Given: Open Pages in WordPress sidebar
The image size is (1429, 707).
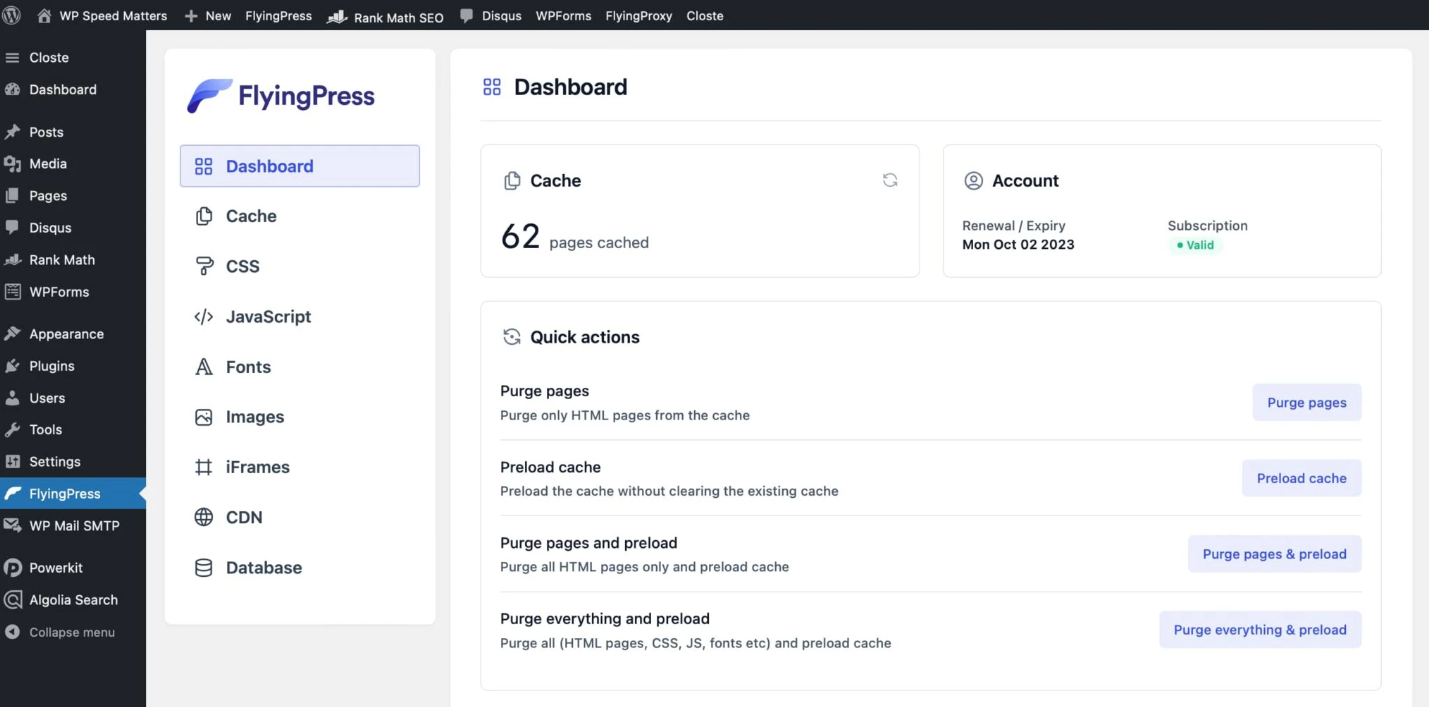Looking at the screenshot, I should tap(73, 196).
